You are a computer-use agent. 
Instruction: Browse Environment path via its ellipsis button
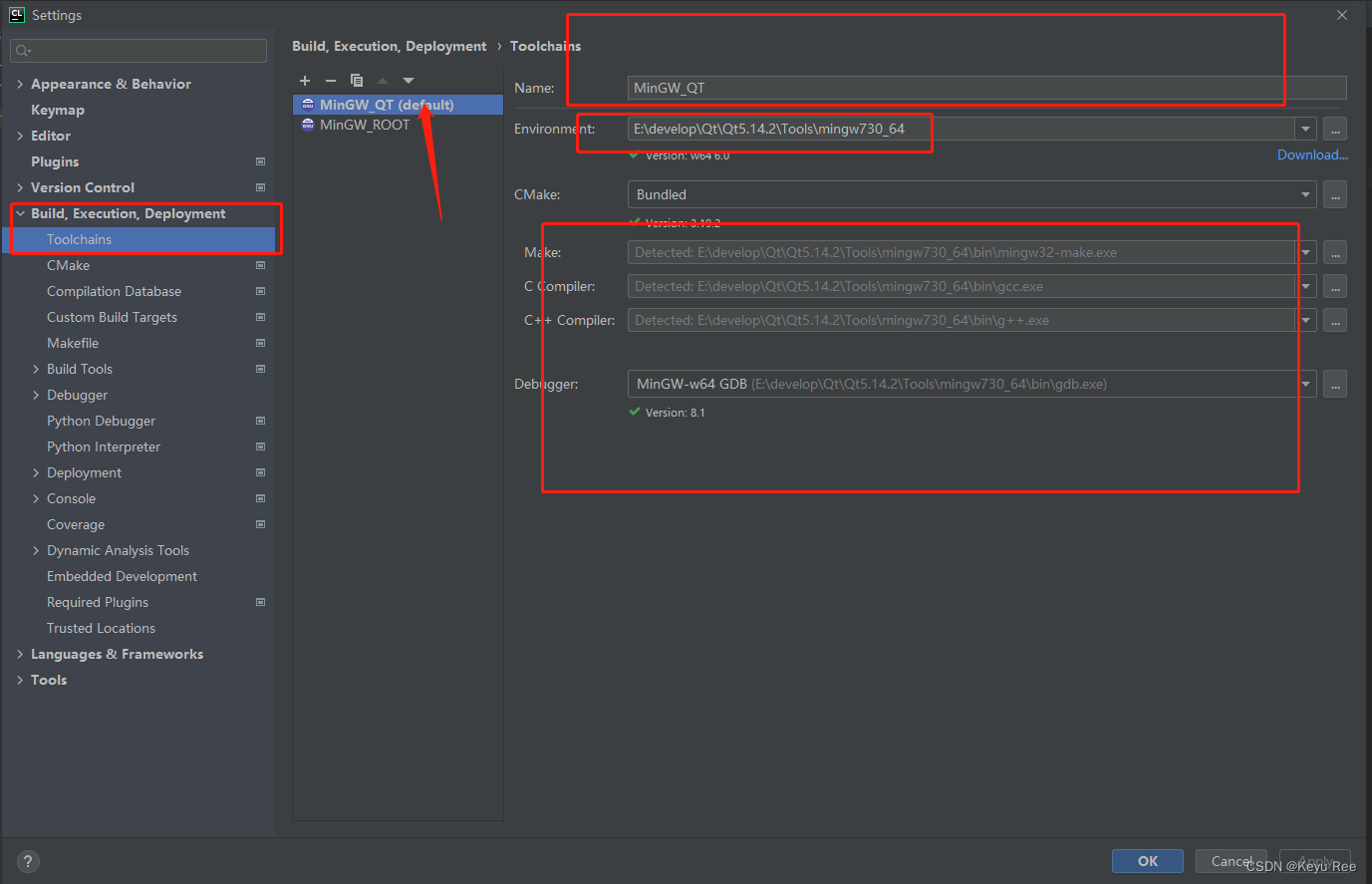point(1335,129)
